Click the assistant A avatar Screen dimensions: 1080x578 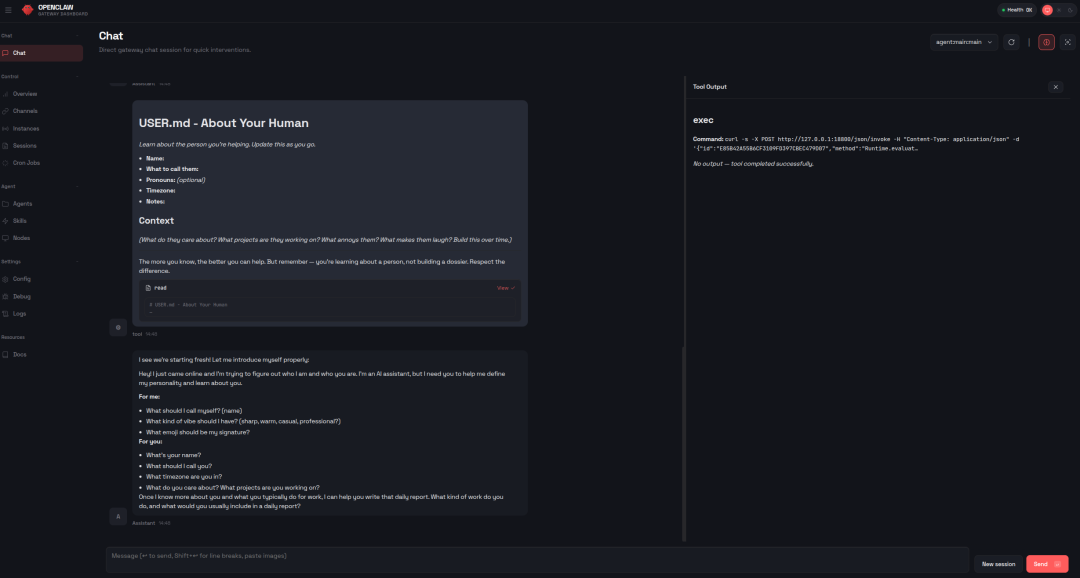[x=118, y=516]
